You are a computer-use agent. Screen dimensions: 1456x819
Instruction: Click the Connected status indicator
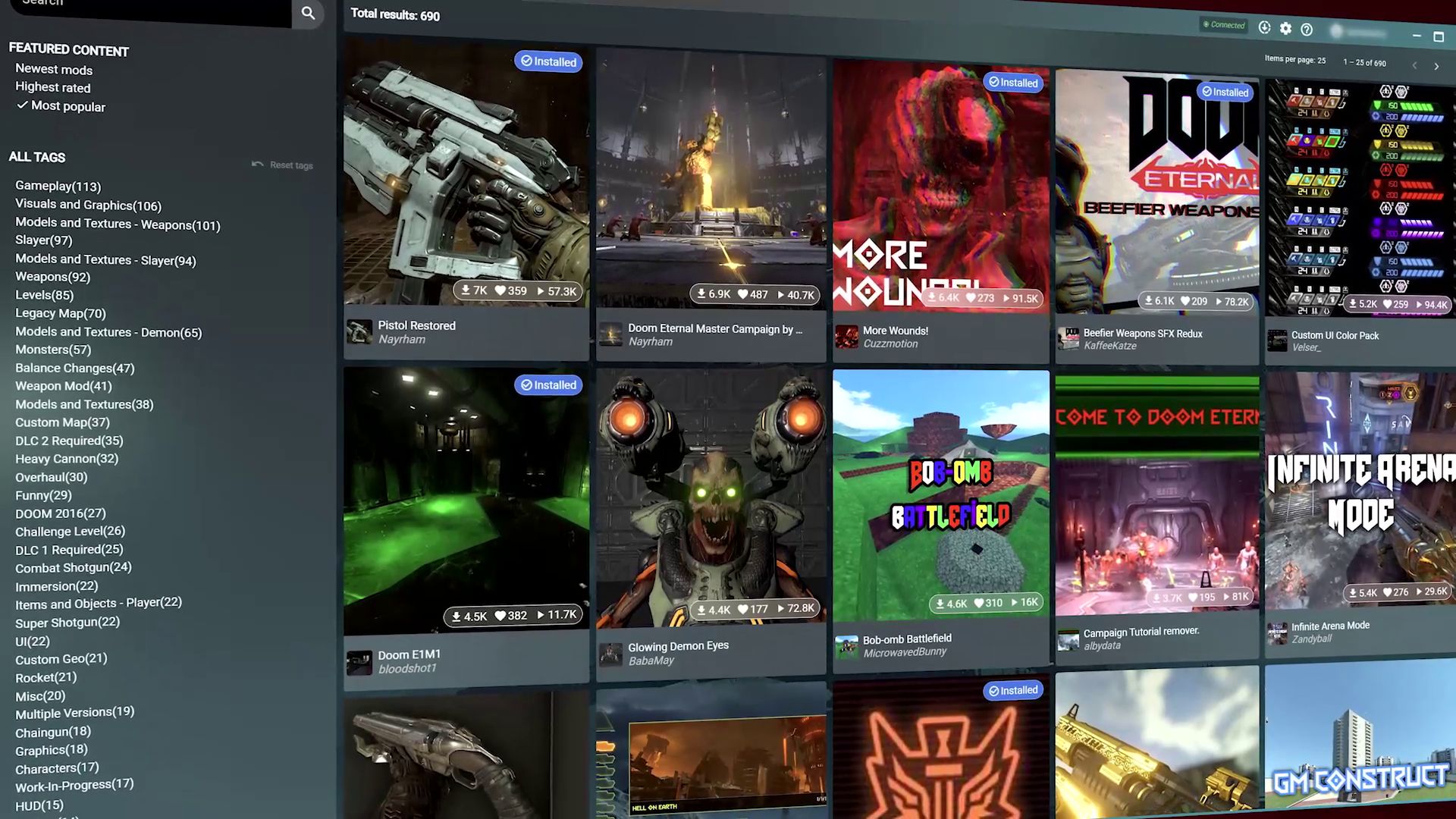[1224, 25]
